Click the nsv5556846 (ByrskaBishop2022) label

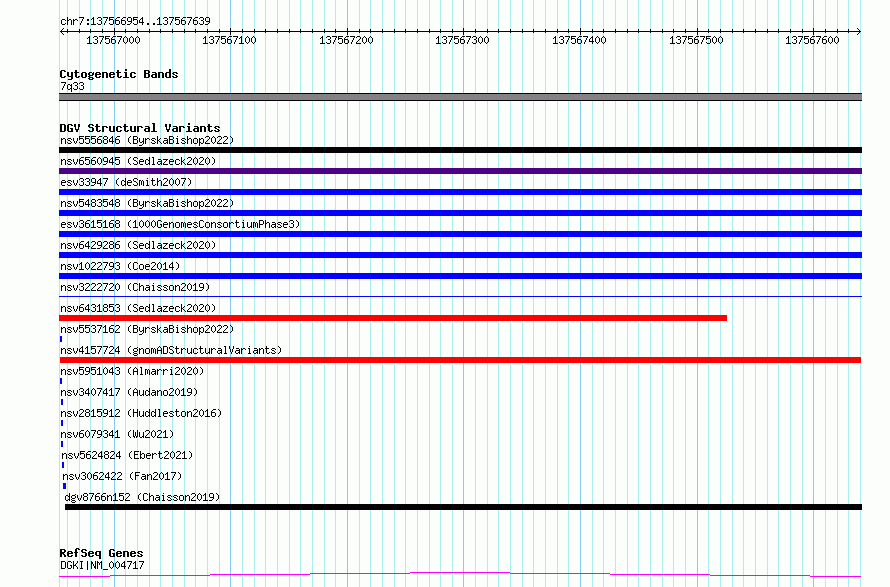pos(147,140)
